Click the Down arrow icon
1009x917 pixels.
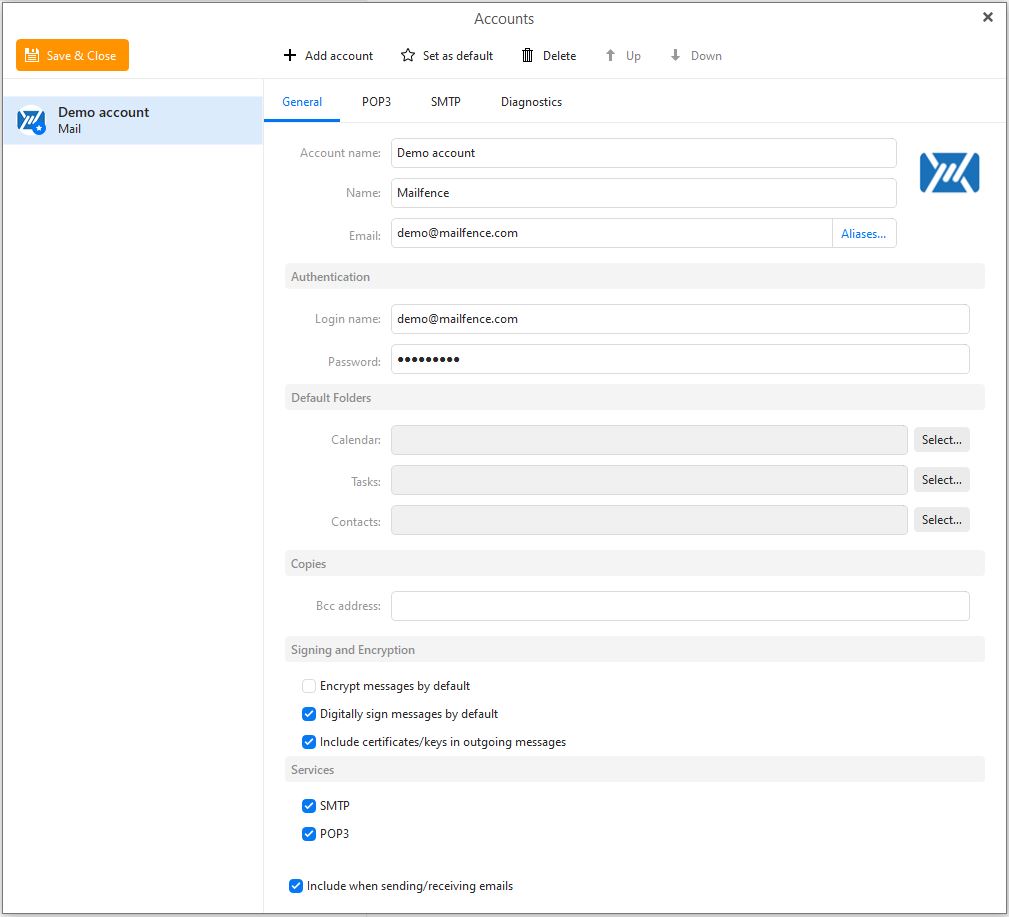675,55
